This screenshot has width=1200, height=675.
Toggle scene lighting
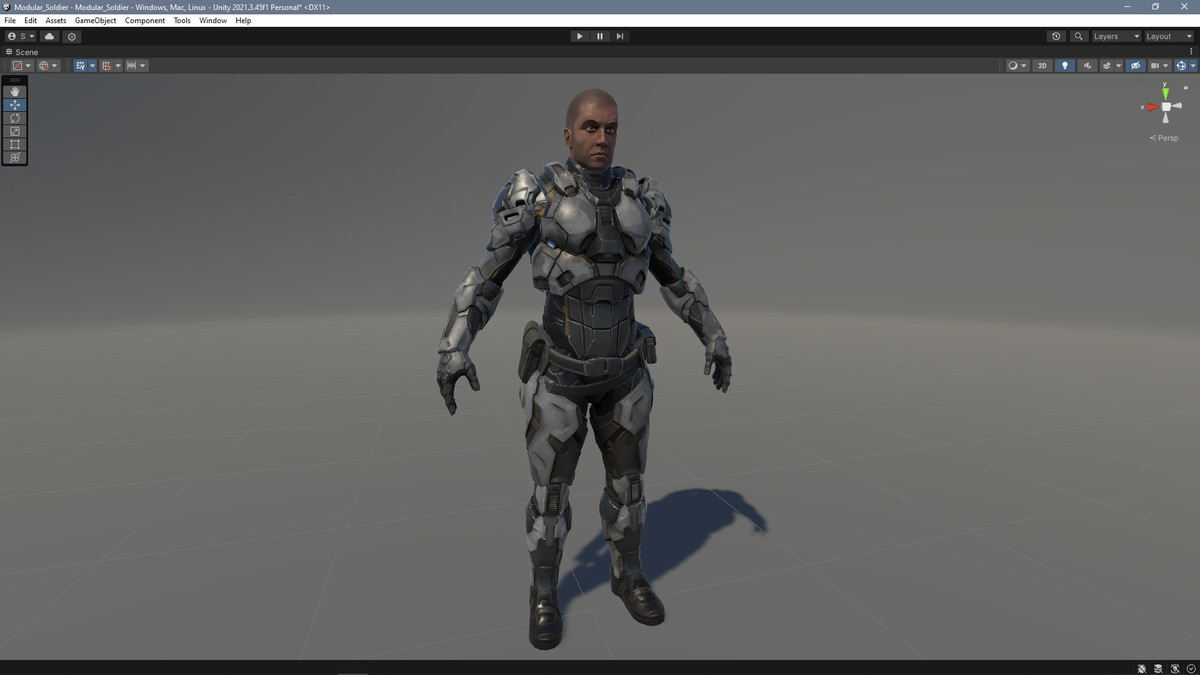(x=1064, y=65)
